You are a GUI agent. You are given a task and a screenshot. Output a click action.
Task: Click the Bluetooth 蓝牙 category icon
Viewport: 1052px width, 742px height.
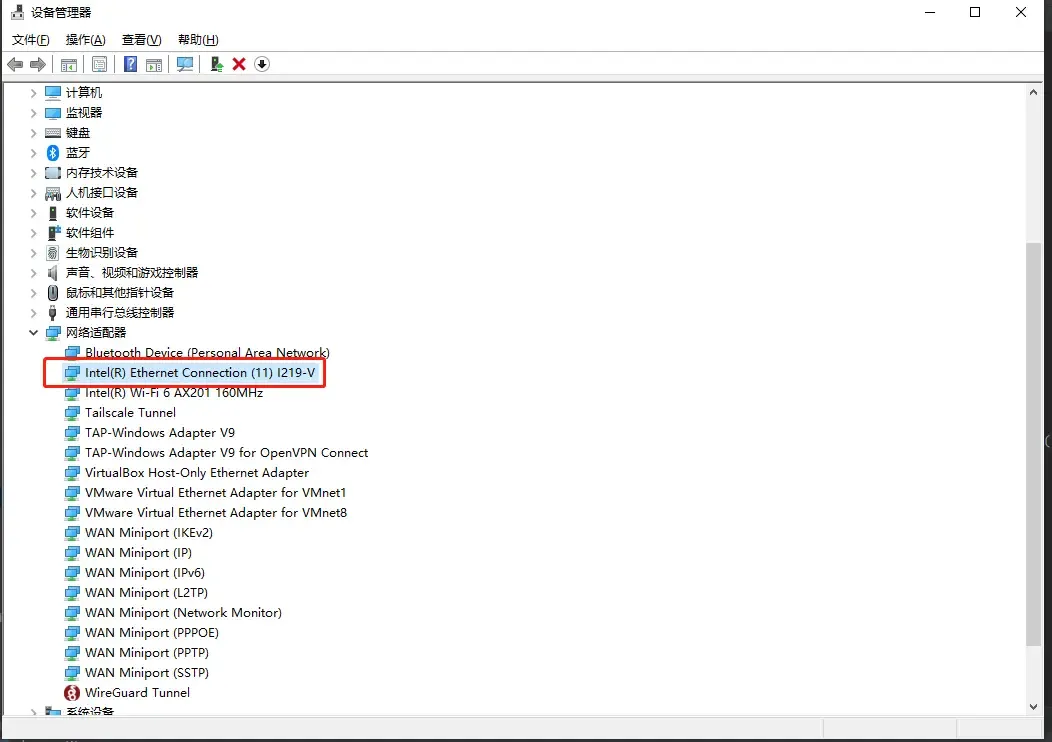(x=53, y=153)
